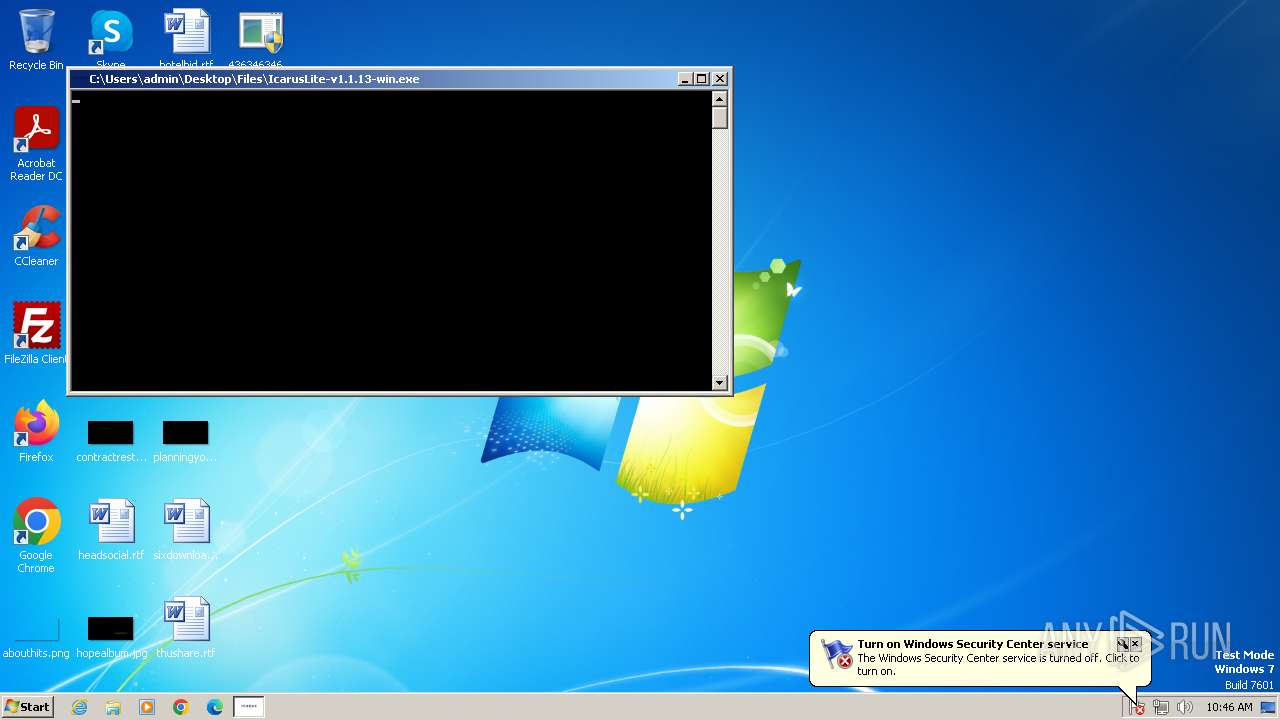Select the Skype desktop shortcut
This screenshot has width=1280, height=720.
coord(111,38)
